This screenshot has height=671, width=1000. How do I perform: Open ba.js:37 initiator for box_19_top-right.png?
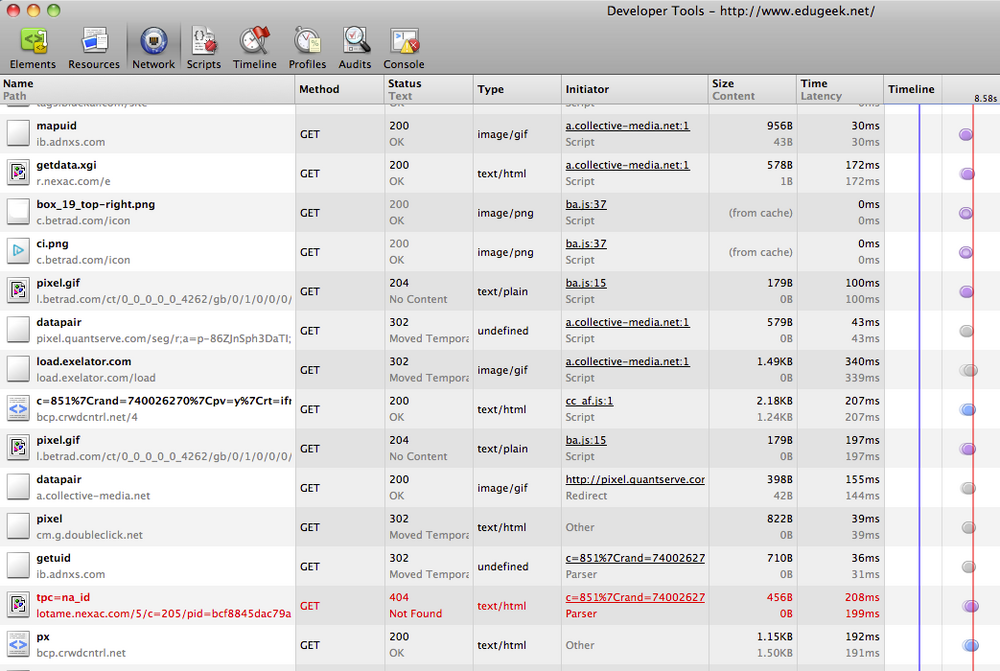tap(585, 205)
